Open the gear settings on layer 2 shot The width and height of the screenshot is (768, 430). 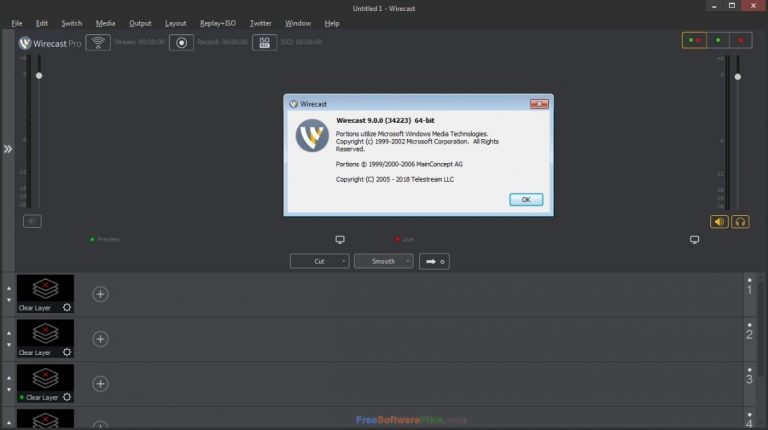67,352
